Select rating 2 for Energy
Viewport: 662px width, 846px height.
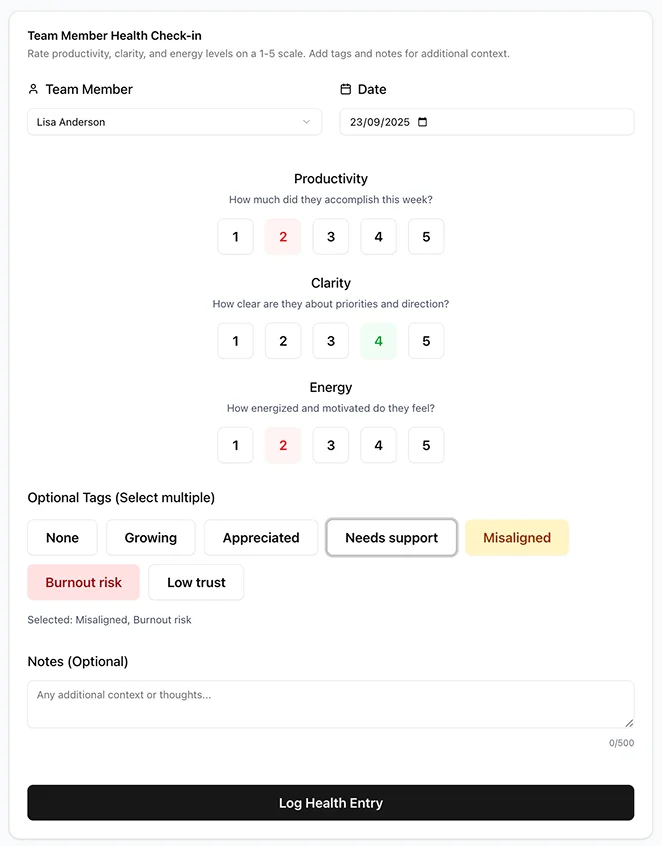tap(283, 445)
